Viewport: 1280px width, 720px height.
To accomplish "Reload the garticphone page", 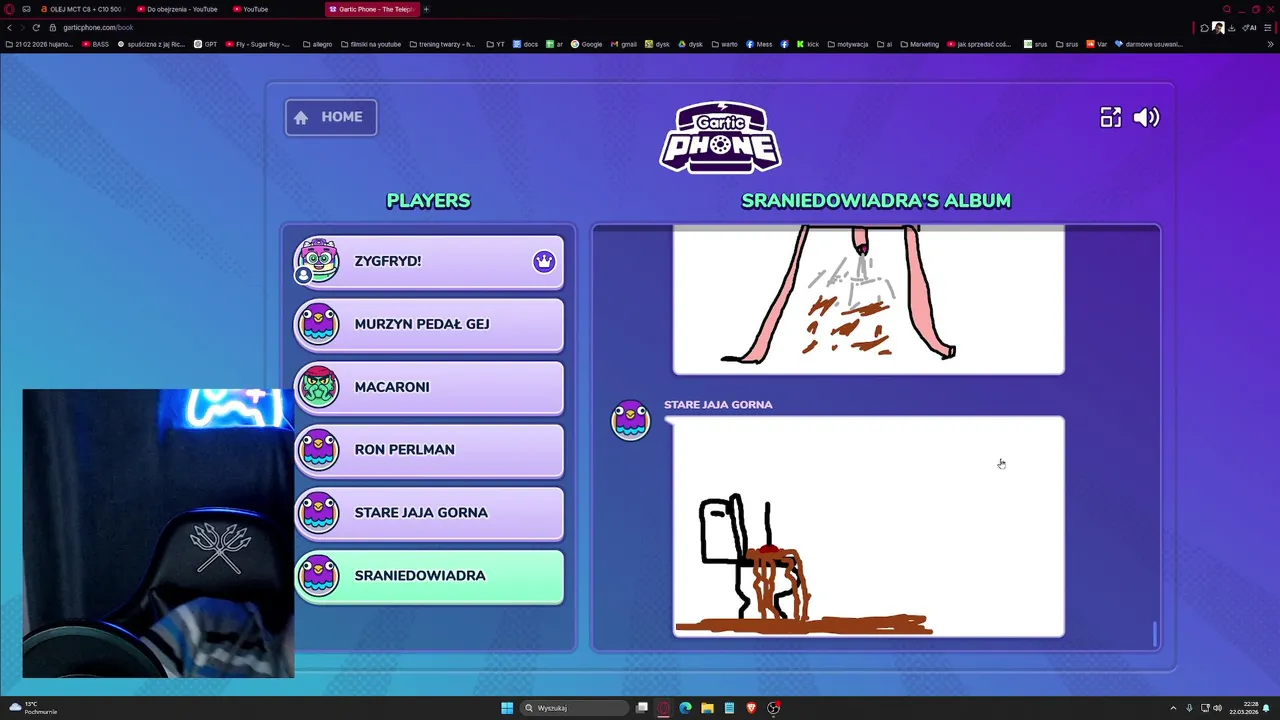I will click(36, 27).
